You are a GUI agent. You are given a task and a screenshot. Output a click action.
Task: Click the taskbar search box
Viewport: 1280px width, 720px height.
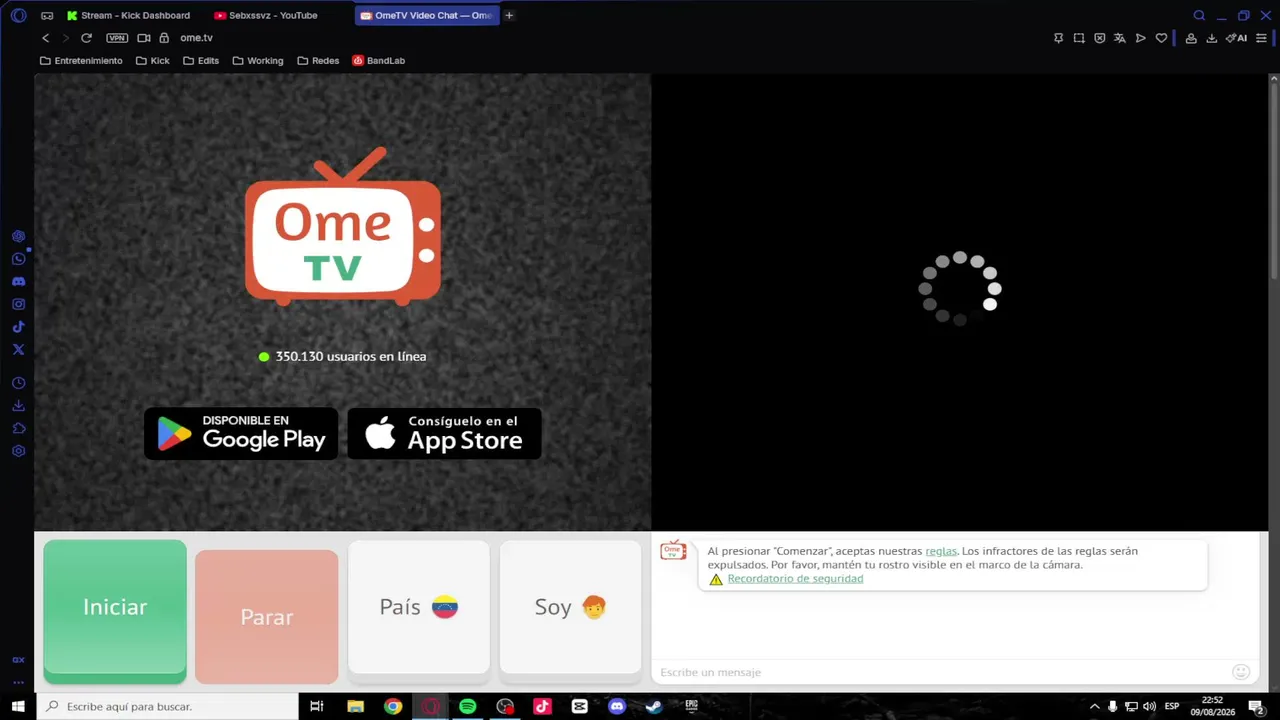[x=168, y=706]
